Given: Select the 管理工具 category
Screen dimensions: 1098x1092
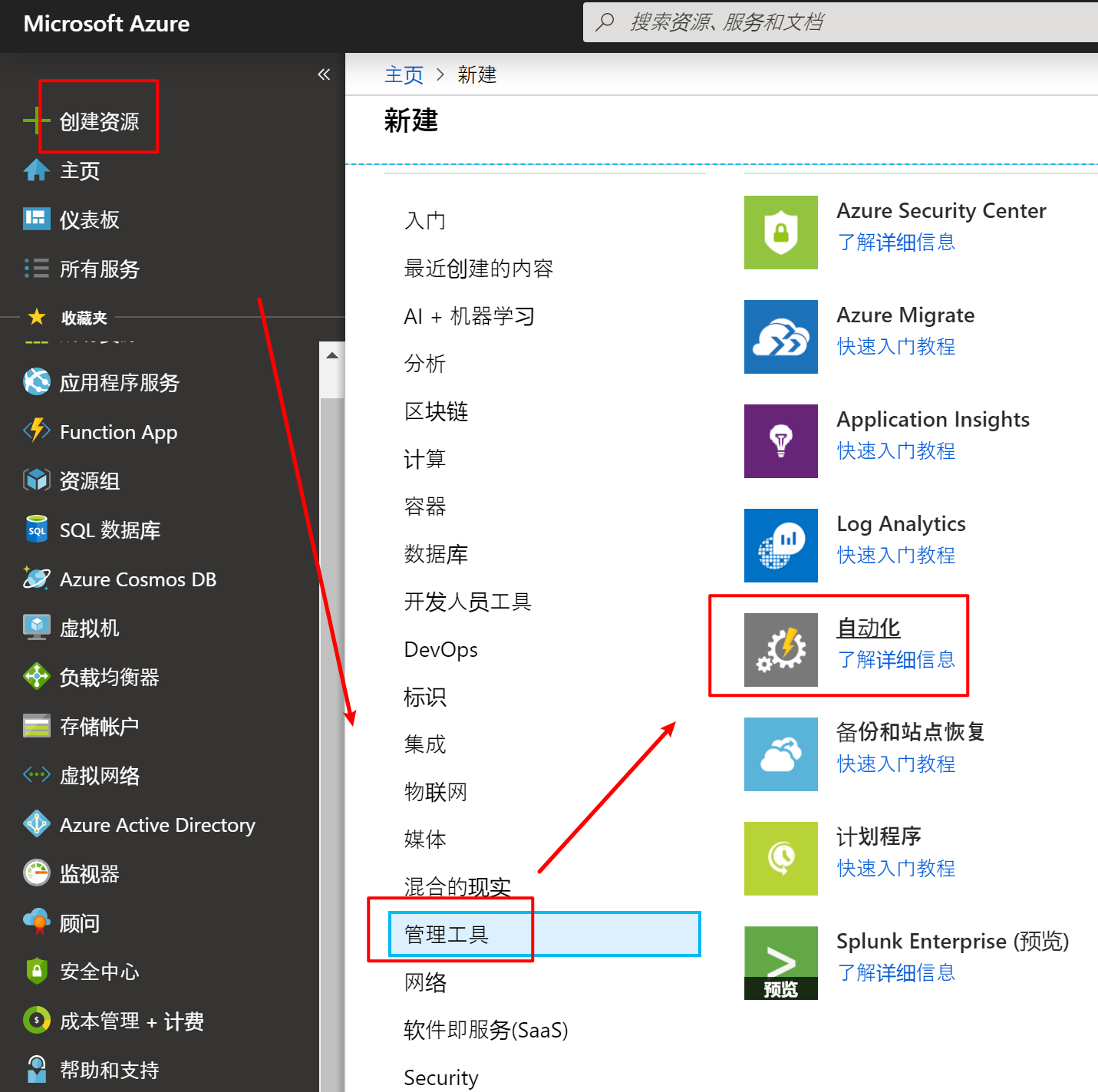Looking at the screenshot, I should [545, 934].
